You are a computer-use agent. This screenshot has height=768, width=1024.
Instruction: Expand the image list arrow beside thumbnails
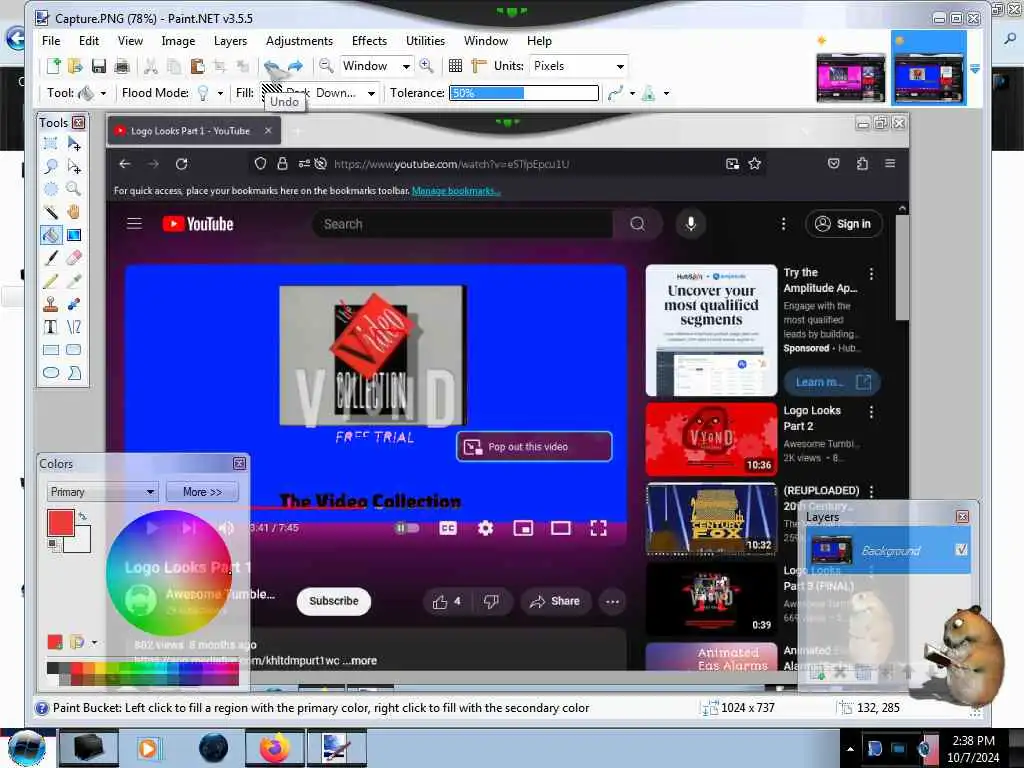pos(975,69)
